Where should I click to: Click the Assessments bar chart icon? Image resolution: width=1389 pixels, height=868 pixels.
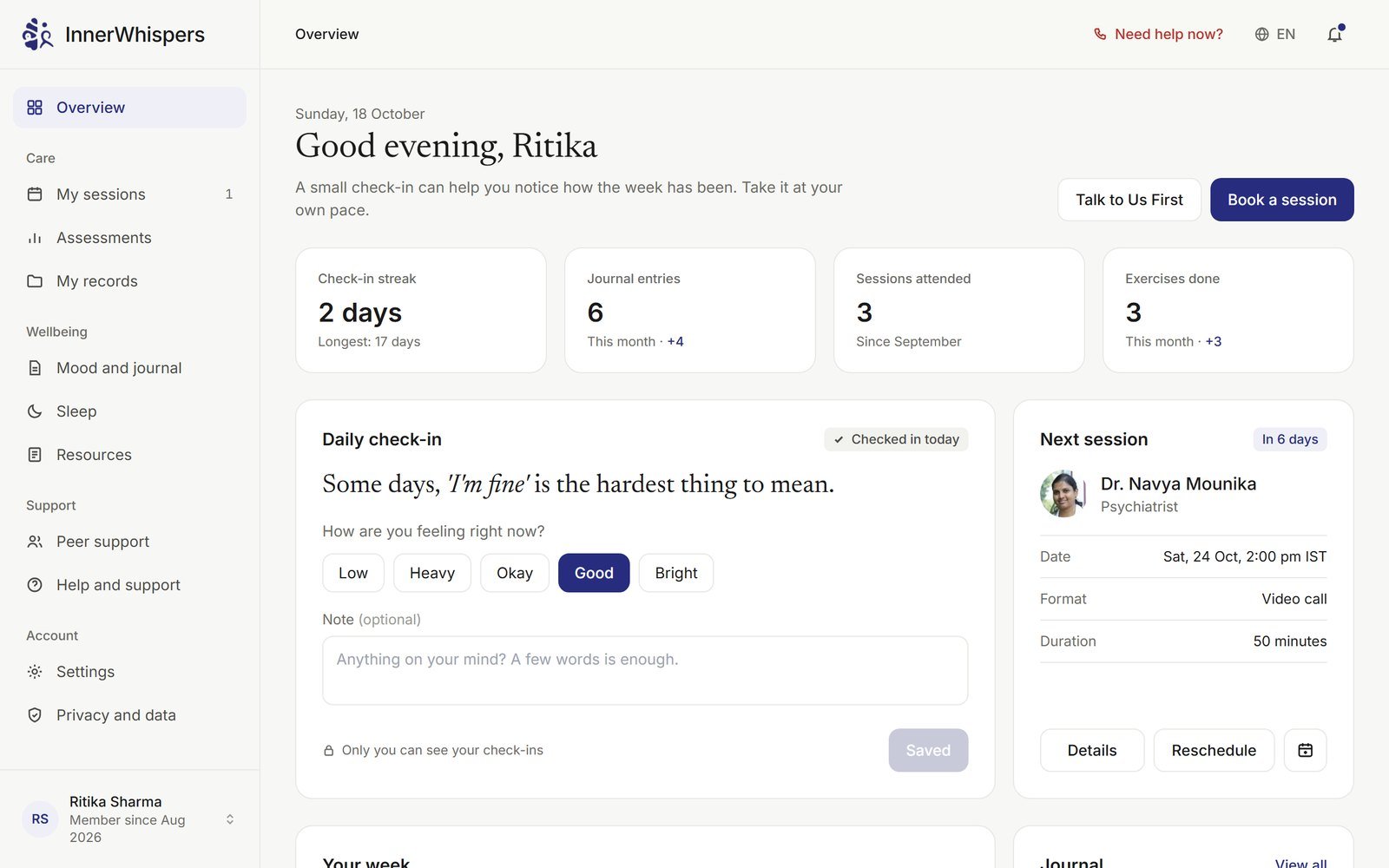pyautogui.click(x=35, y=237)
